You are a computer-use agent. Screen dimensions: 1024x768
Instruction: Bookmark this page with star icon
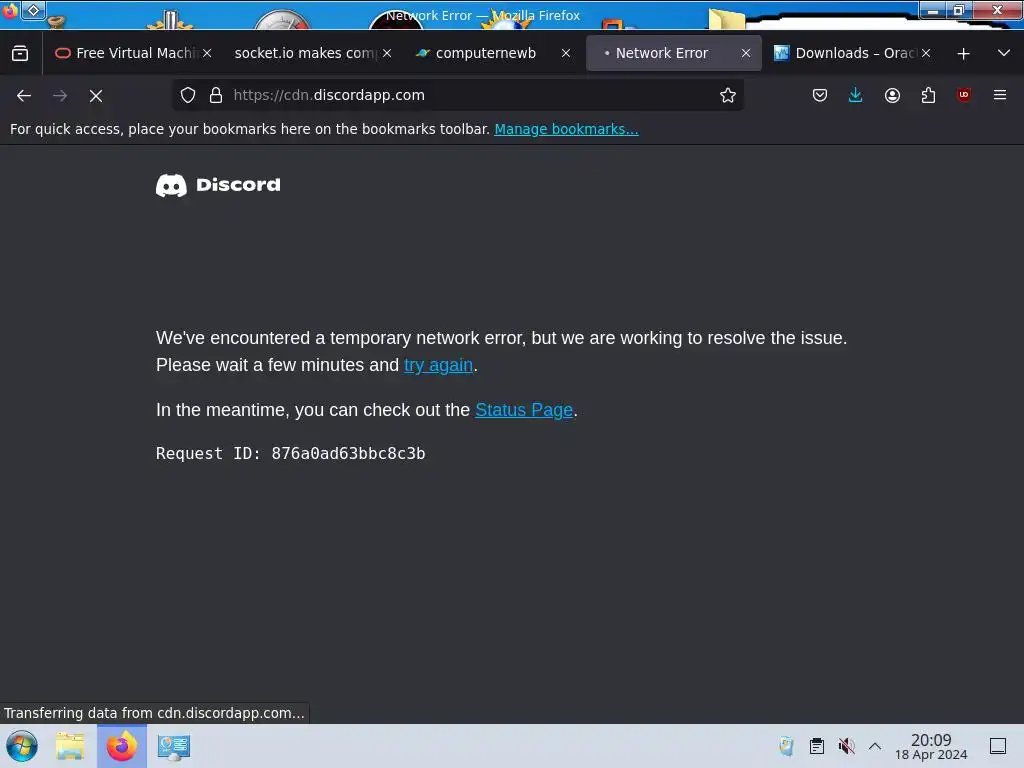pos(728,95)
